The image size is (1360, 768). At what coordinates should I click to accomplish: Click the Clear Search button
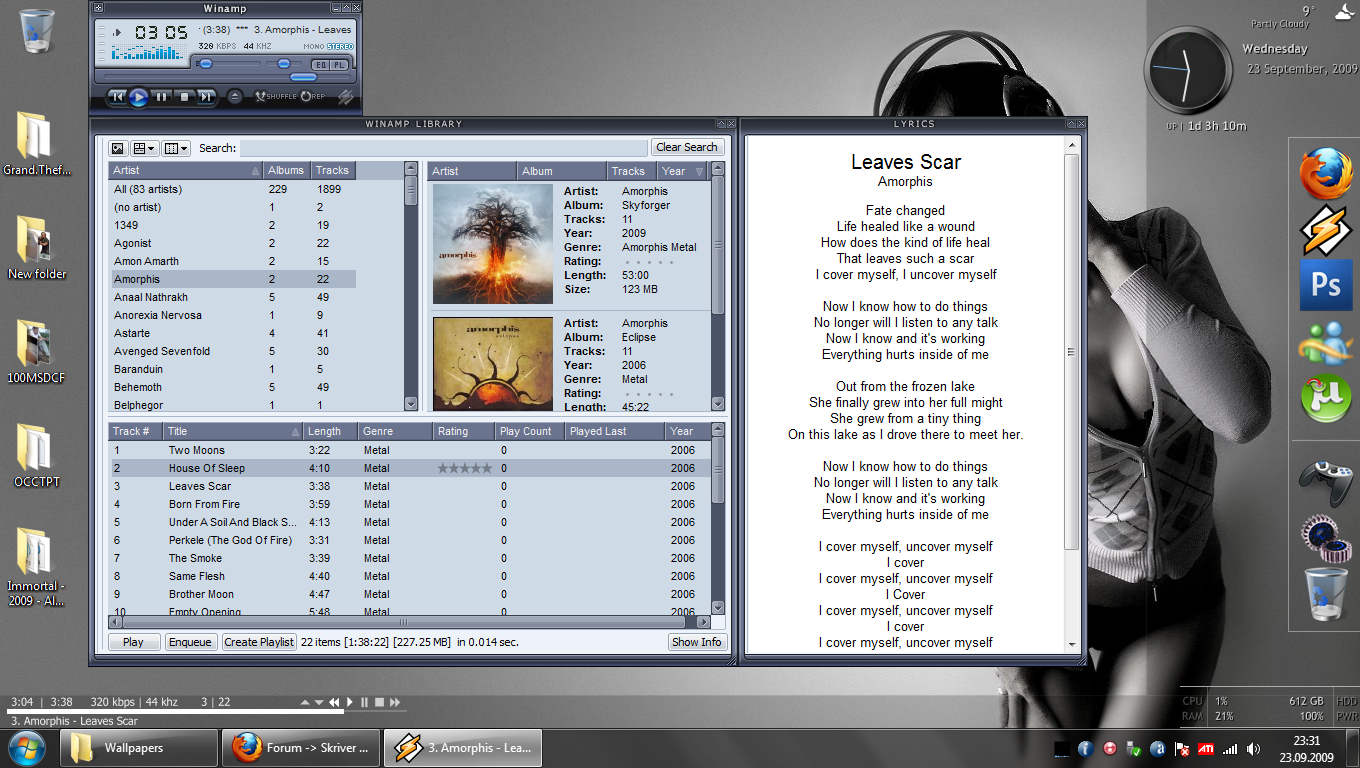(x=687, y=147)
